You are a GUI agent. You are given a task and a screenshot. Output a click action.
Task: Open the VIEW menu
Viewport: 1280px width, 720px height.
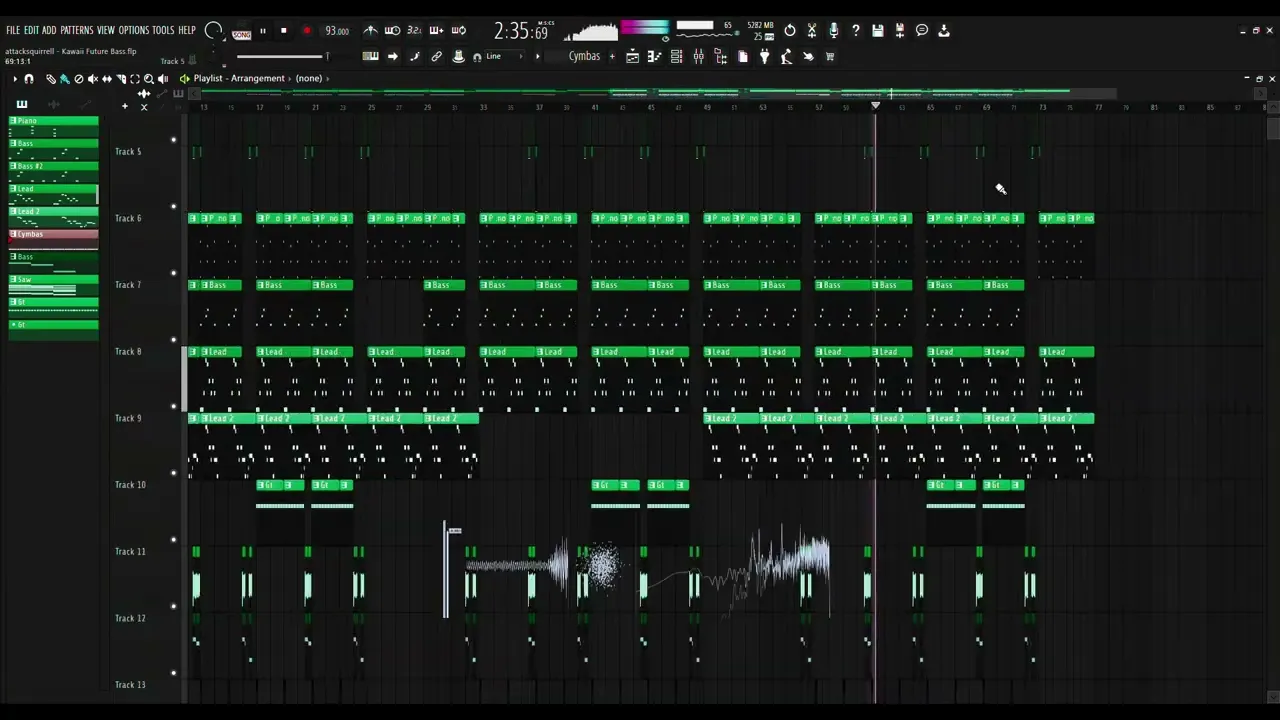(x=105, y=31)
